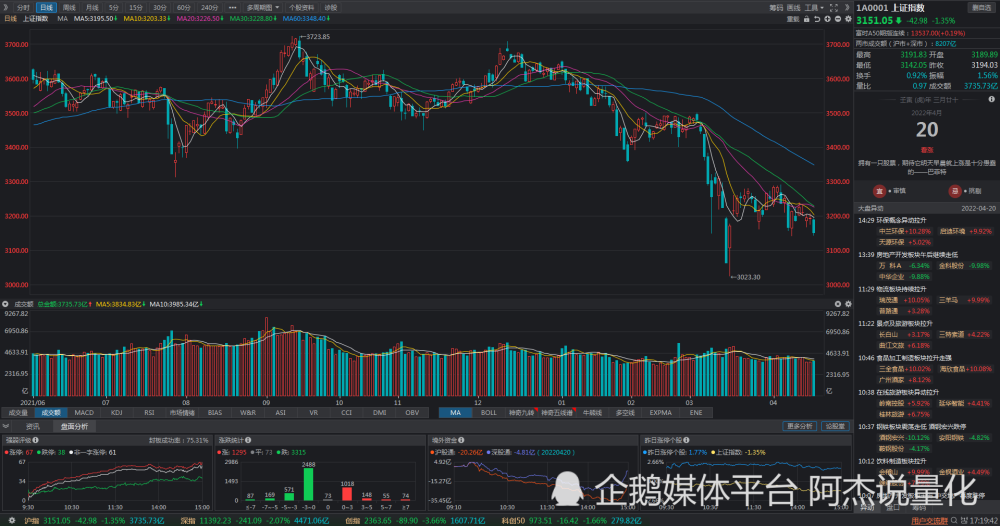Select EXPMA overlay indicator
Screen dimensions: 1000x526
[661, 413]
